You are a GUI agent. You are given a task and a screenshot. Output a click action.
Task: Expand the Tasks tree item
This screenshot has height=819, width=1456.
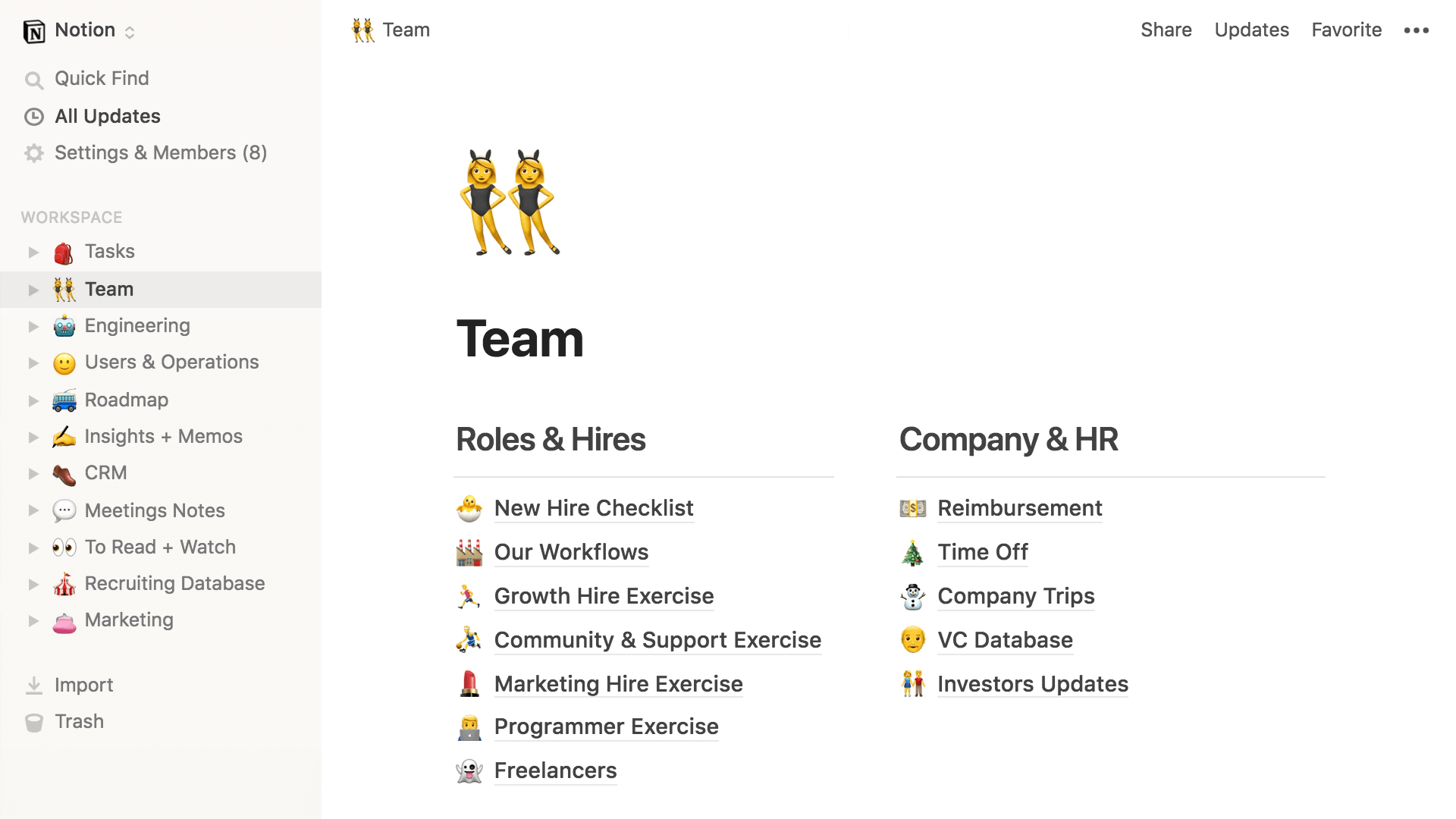point(32,251)
